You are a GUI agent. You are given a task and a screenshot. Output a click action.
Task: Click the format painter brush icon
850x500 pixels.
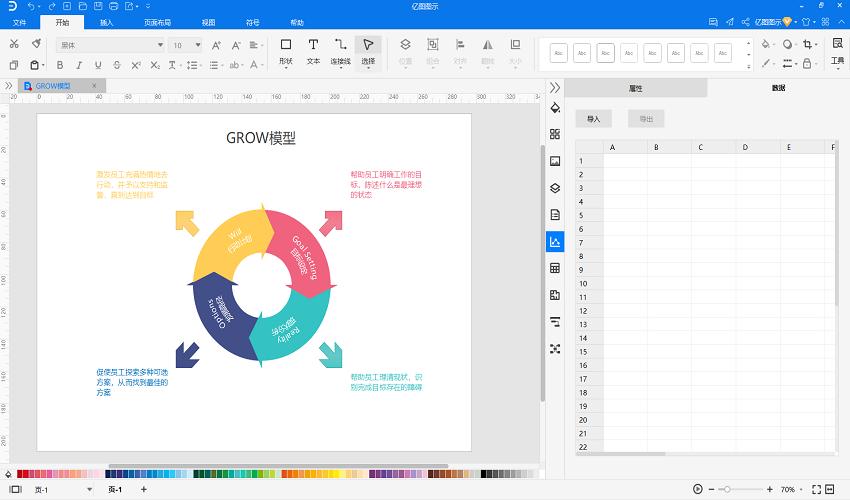click(x=36, y=44)
